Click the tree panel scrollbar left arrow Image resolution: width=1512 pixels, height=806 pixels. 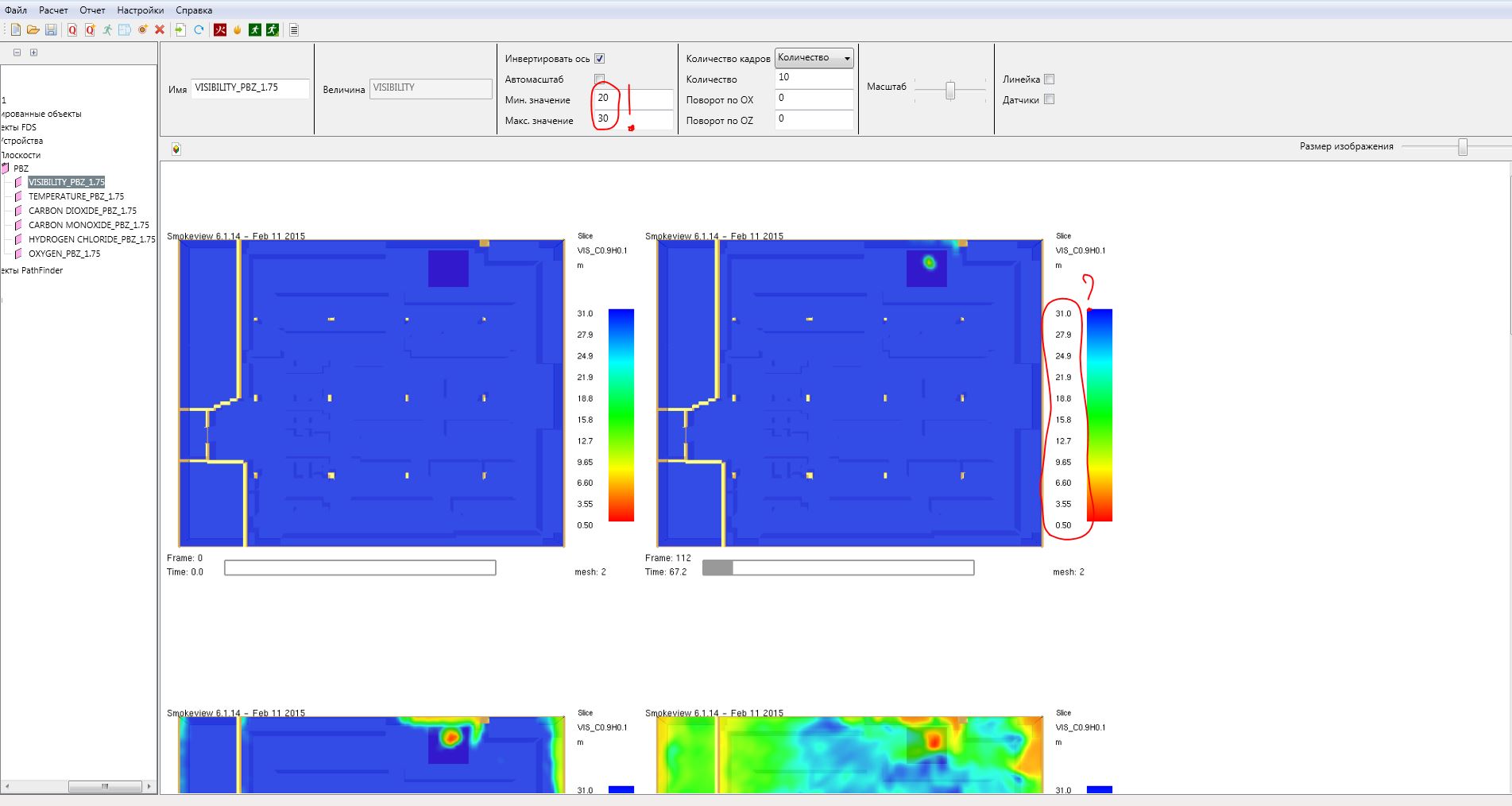[6, 786]
